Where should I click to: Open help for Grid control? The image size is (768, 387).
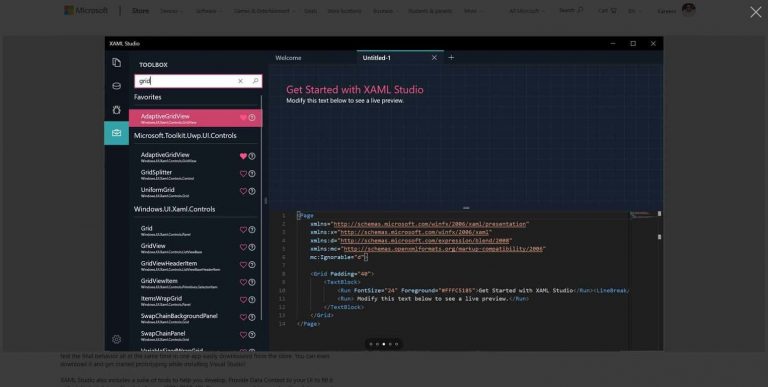[x=252, y=230]
